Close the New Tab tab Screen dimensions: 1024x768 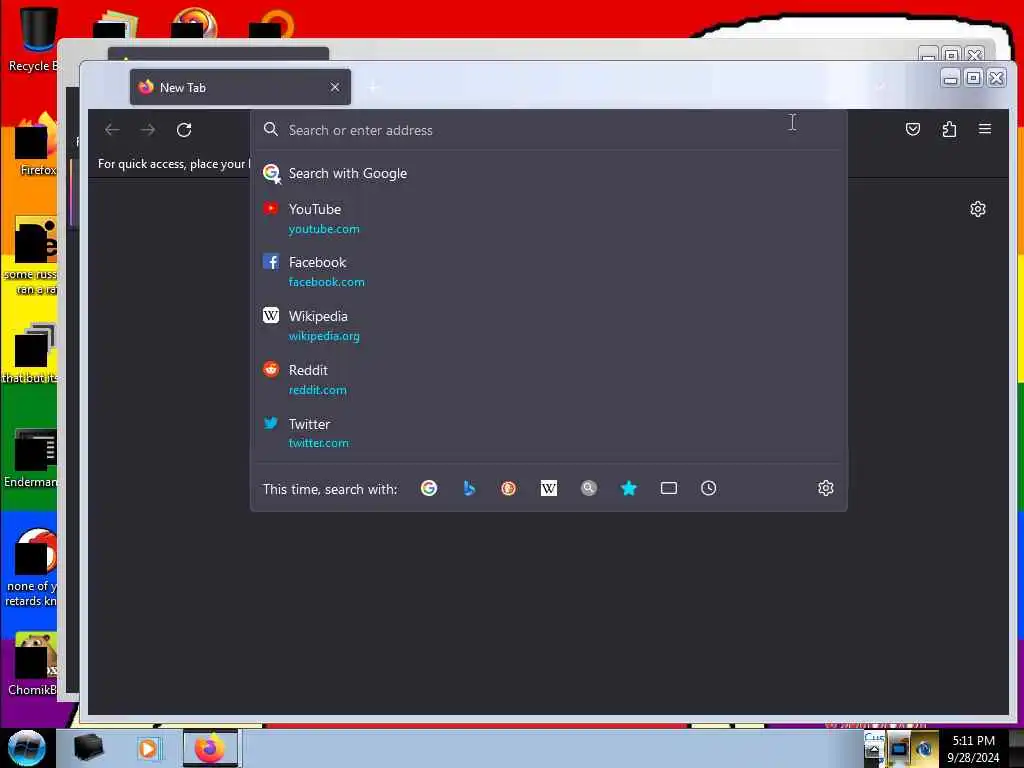coord(335,87)
